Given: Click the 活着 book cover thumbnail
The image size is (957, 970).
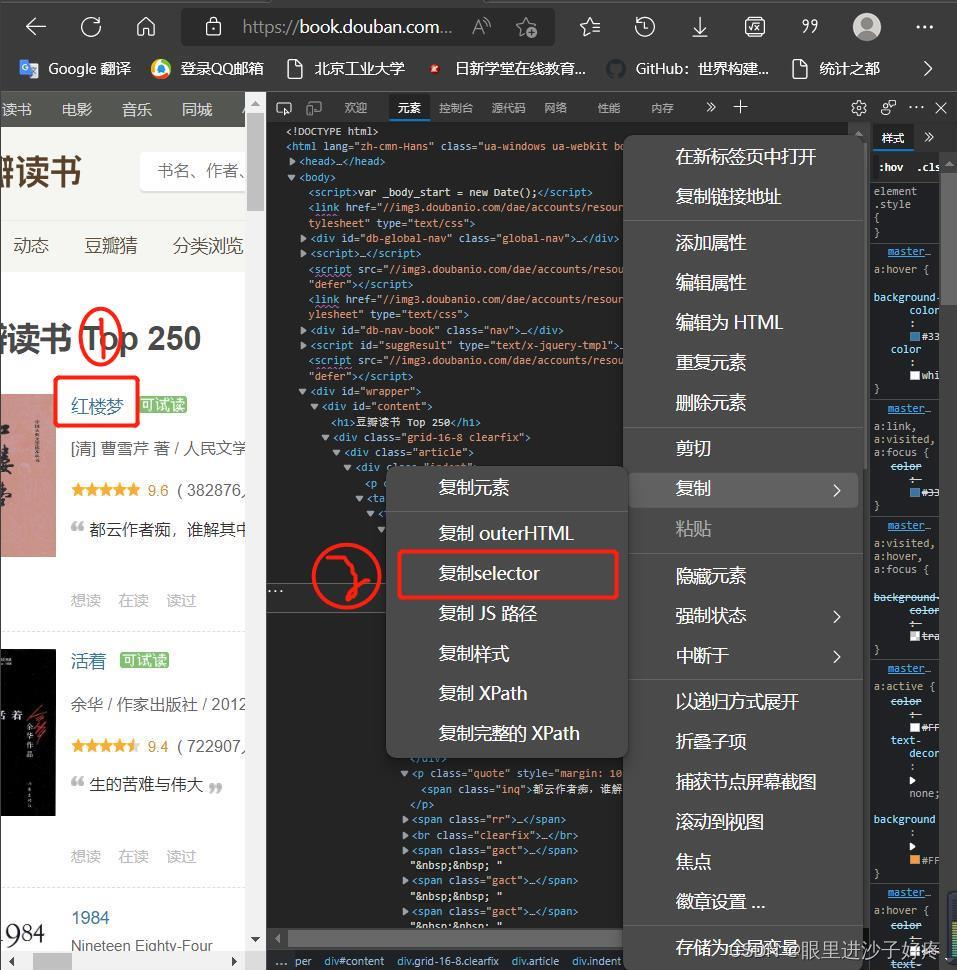Looking at the screenshot, I should (x=27, y=732).
